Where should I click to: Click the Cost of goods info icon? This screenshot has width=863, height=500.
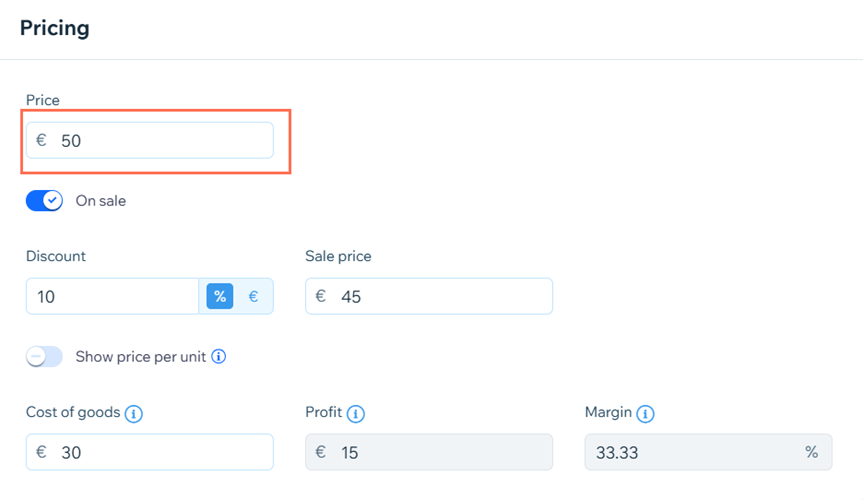click(x=134, y=413)
